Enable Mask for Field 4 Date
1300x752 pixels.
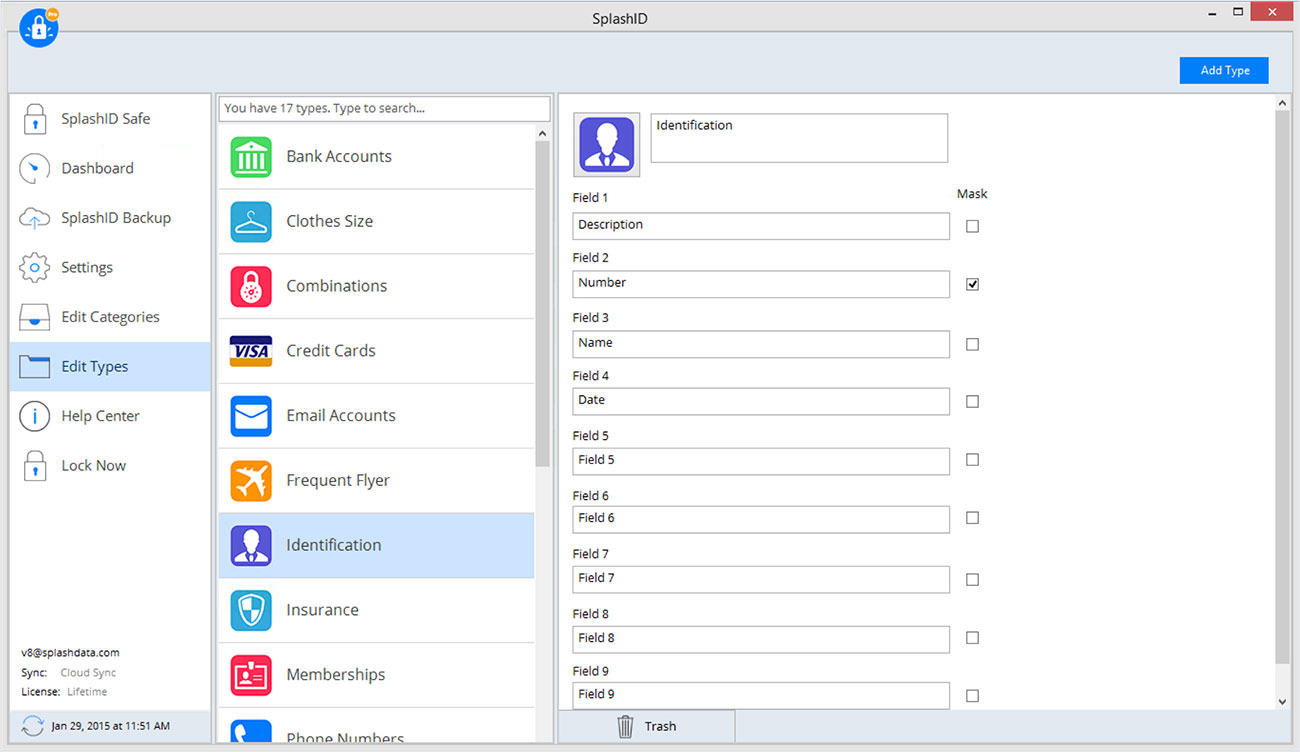pos(972,401)
